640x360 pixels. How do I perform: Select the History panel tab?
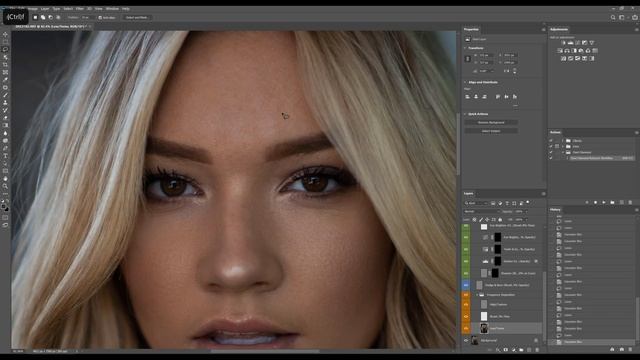555,209
